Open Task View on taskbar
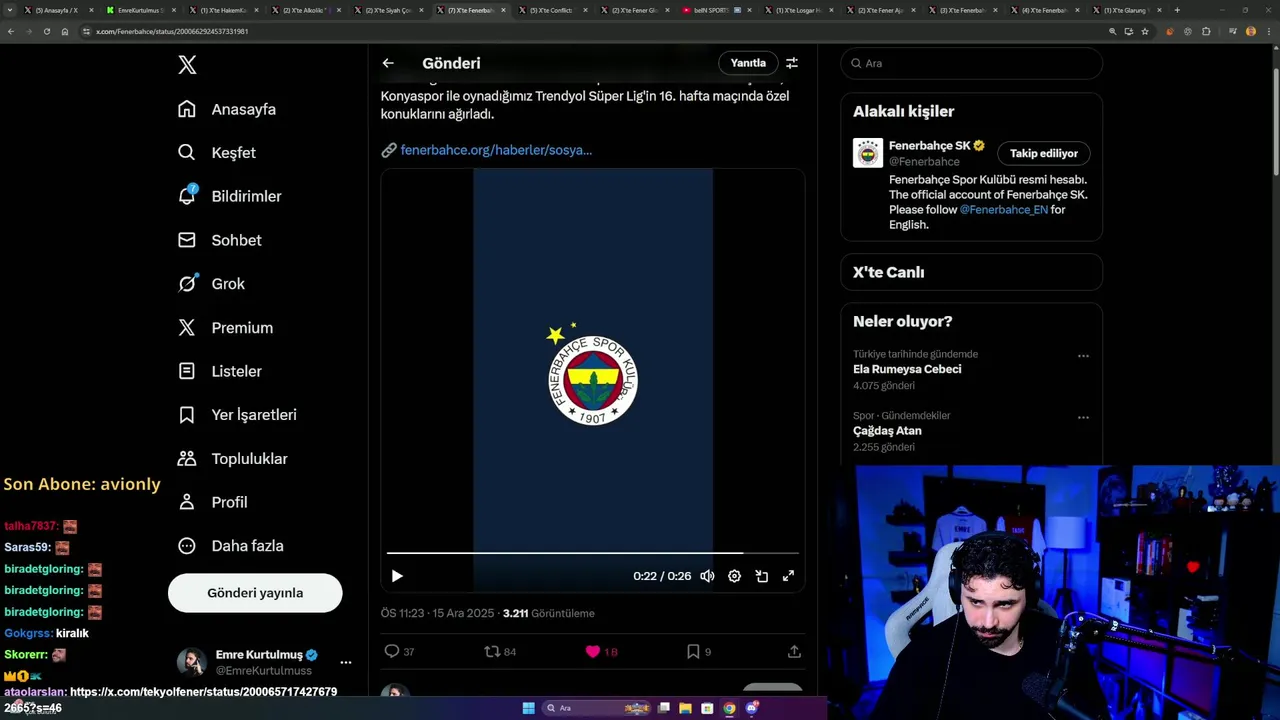 click(x=663, y=708)
